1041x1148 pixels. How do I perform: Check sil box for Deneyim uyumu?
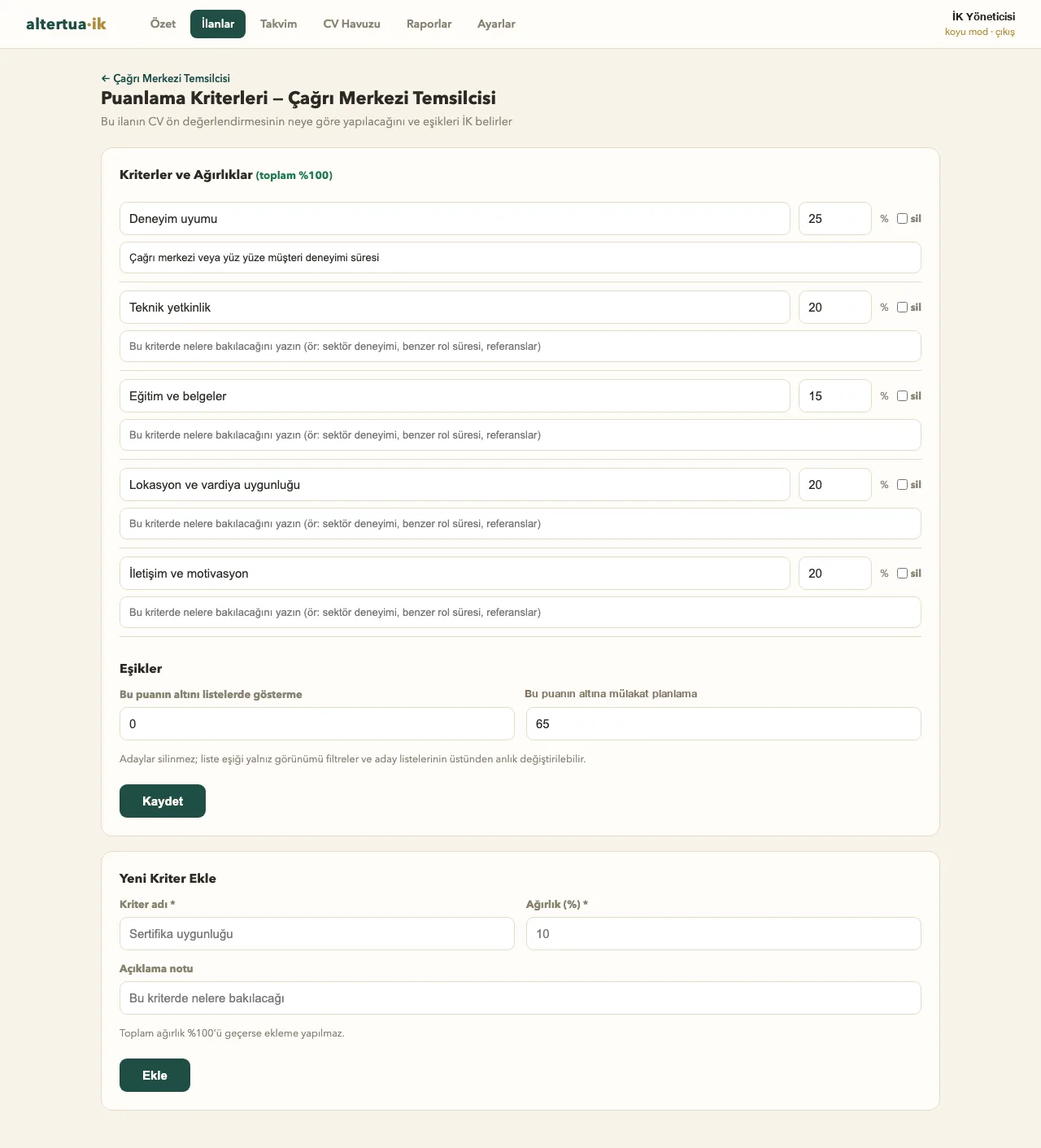point(902,218)
